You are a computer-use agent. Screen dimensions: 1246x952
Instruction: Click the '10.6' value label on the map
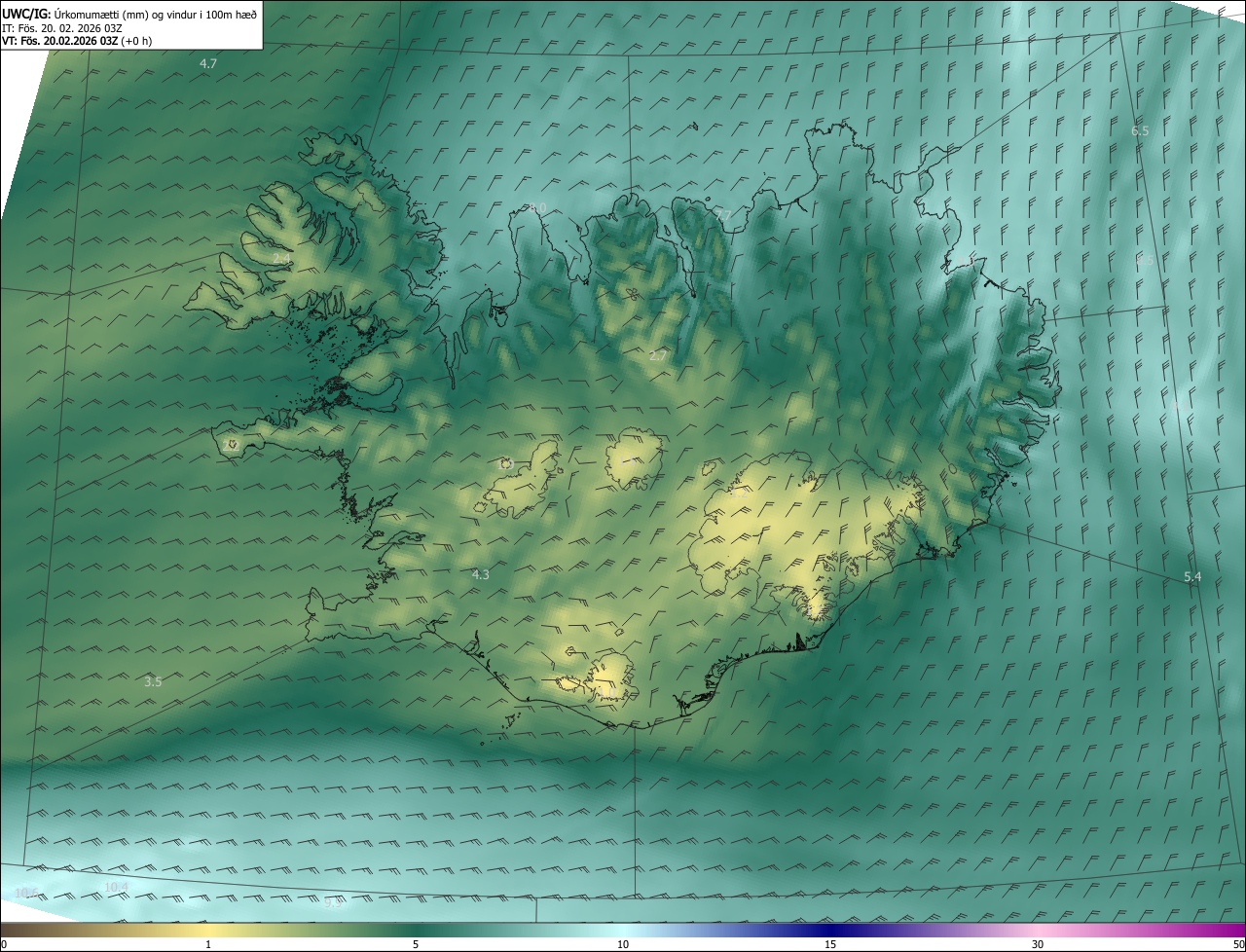tap(27, 893)
